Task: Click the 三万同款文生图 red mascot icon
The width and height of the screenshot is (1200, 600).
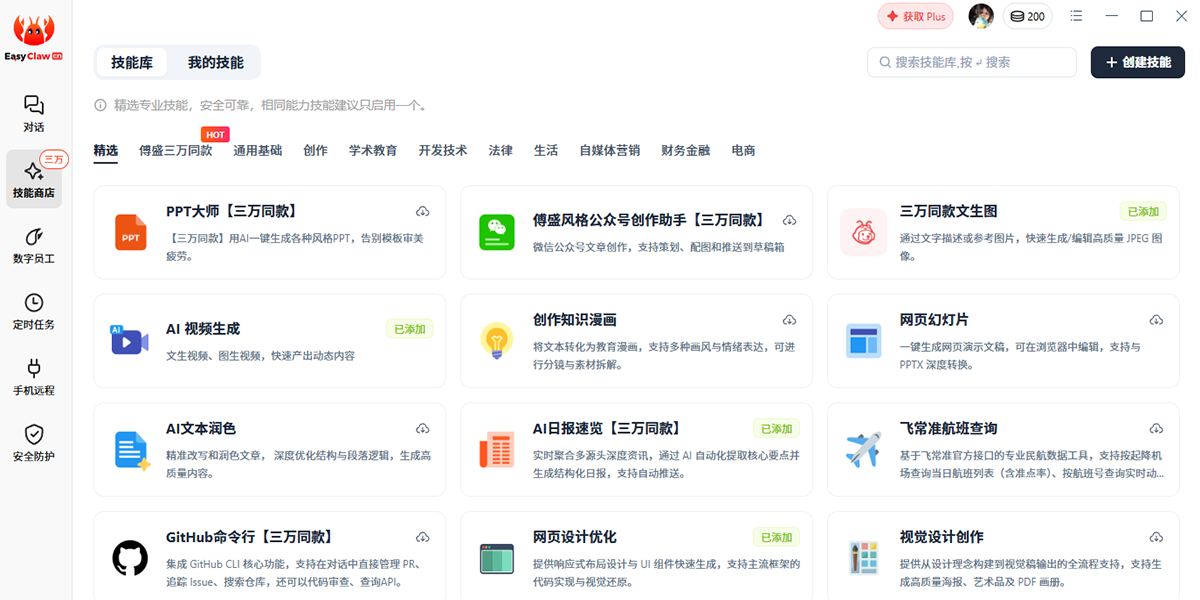Action: [x=863, y=232]
